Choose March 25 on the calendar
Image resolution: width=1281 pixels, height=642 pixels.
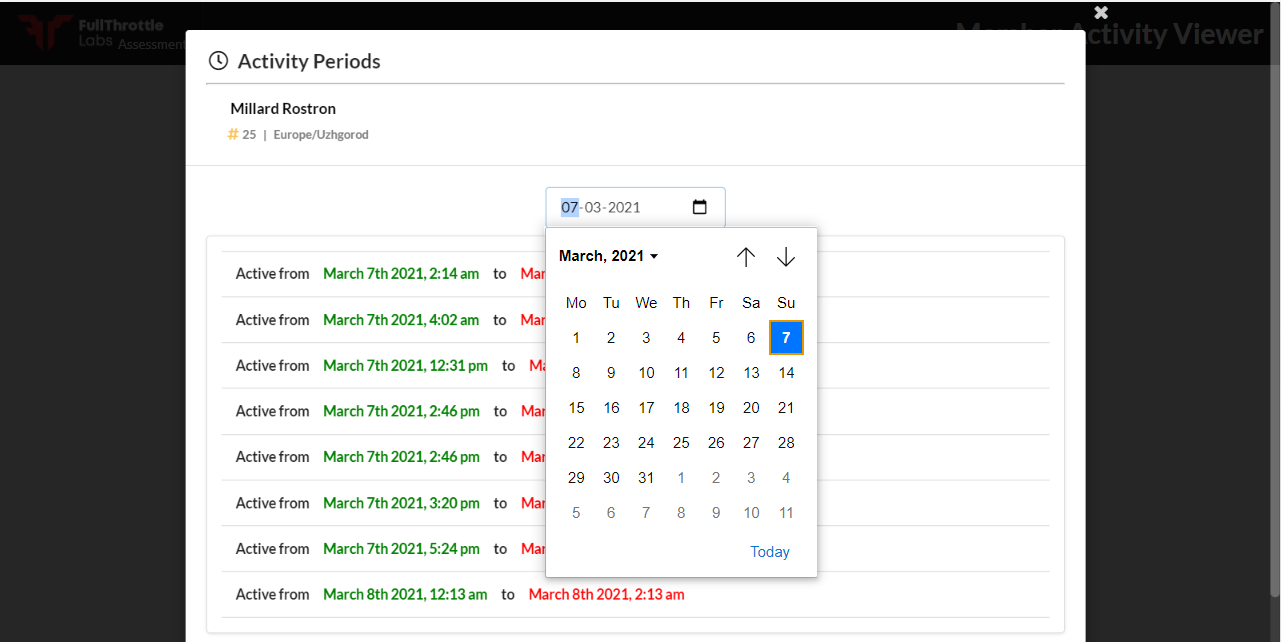point(681,443)
